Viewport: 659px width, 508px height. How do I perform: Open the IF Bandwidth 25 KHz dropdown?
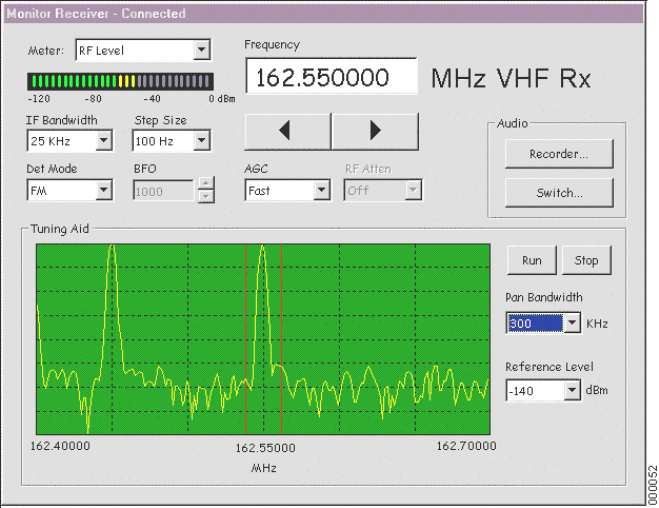pos(104,141)
